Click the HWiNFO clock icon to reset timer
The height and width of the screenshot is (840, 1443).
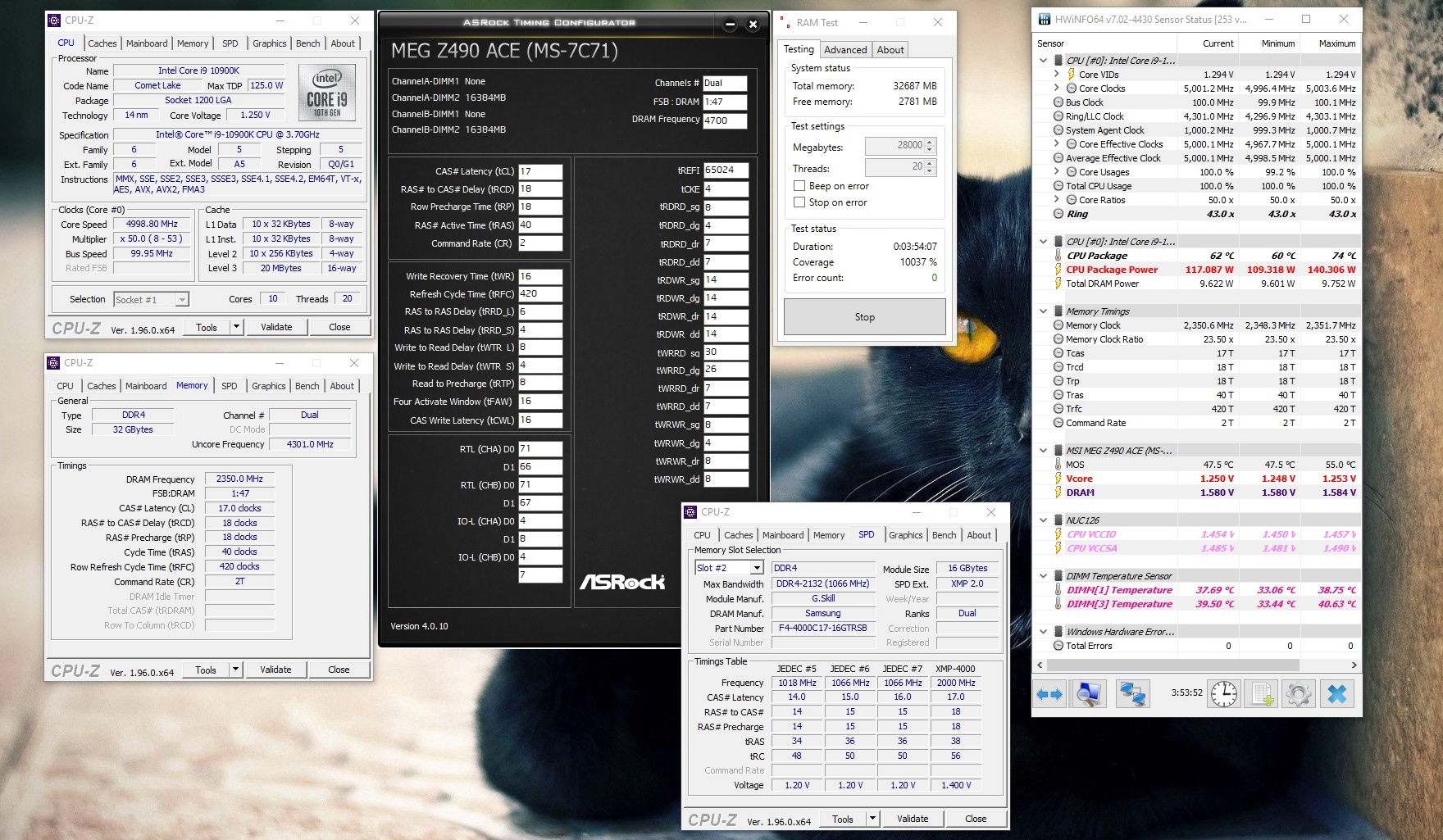coord(1224,694)
